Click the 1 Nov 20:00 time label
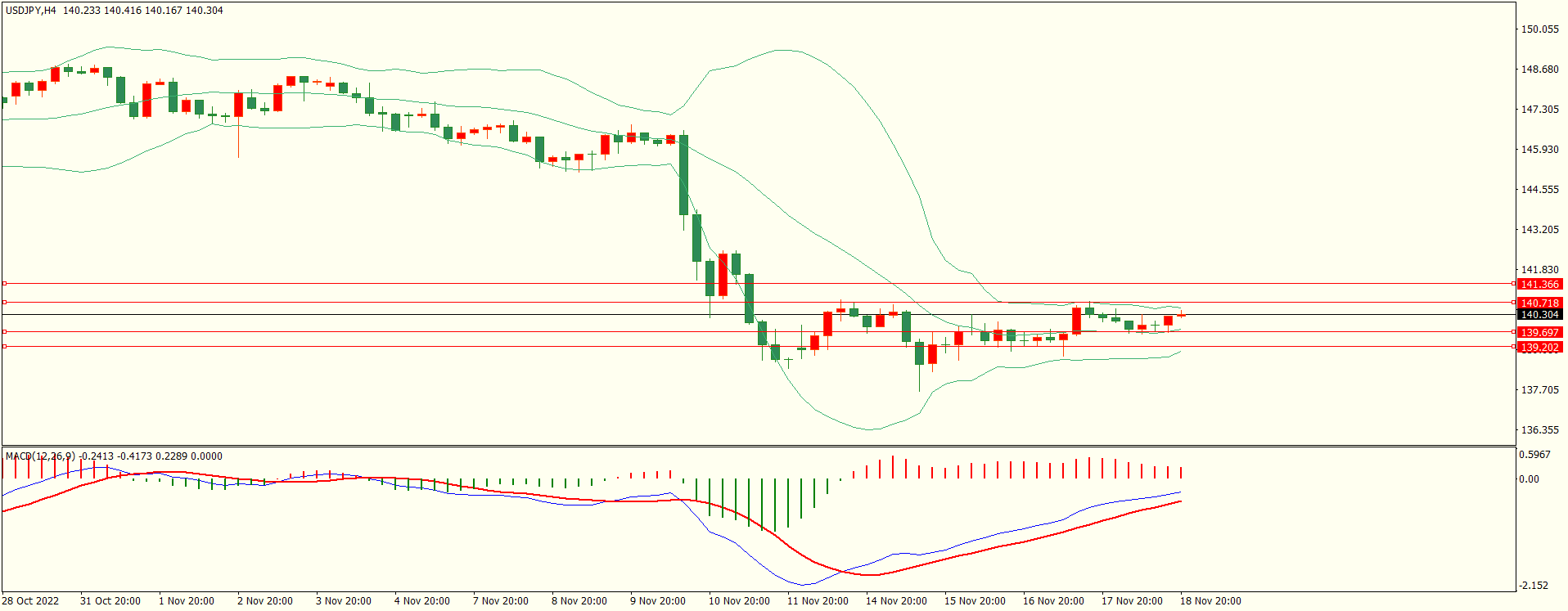Image resolution: width=1568 pixels, height=611 pixels. pos(187,601)
